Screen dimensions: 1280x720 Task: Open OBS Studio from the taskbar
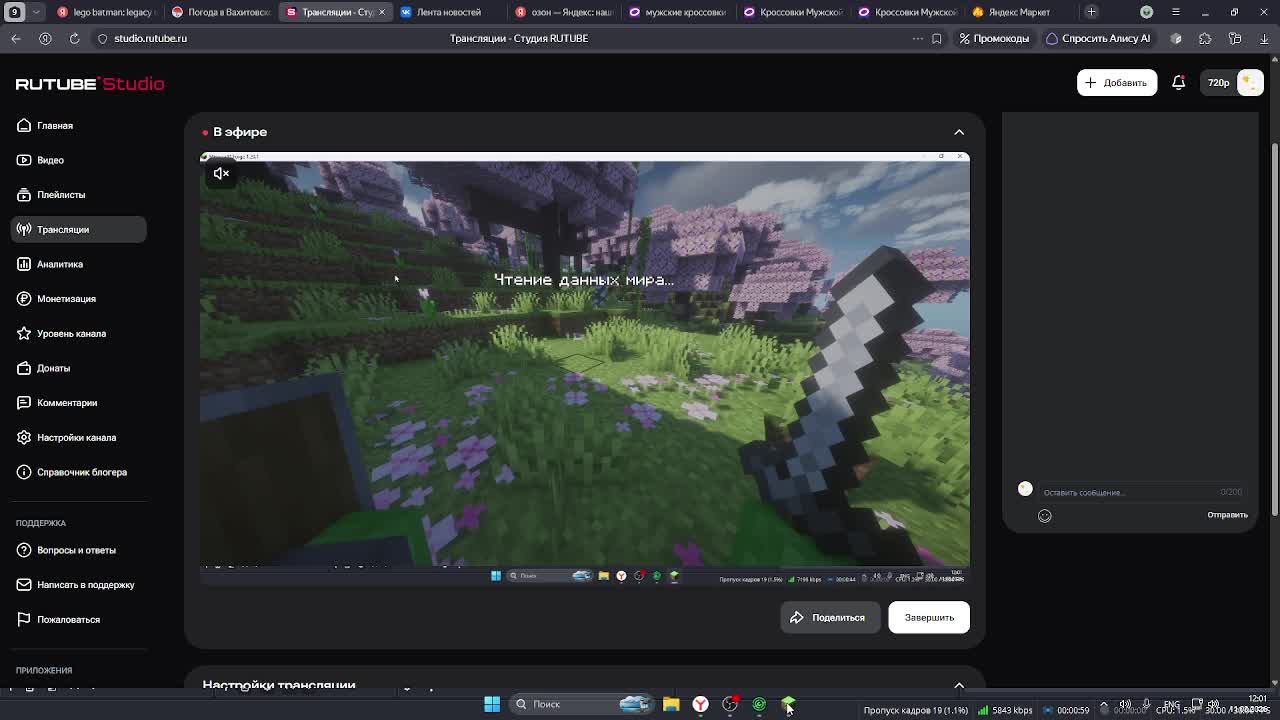pos(730,704)
